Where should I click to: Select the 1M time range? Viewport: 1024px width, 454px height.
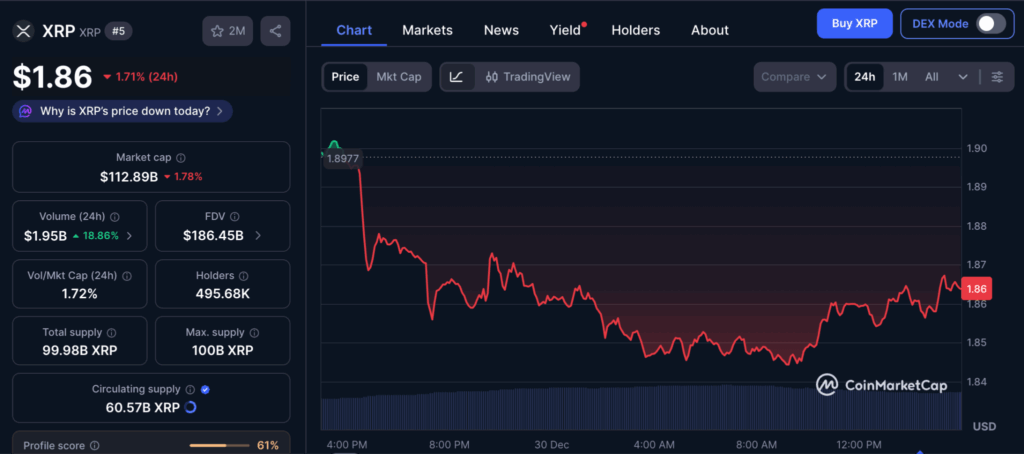900,77
